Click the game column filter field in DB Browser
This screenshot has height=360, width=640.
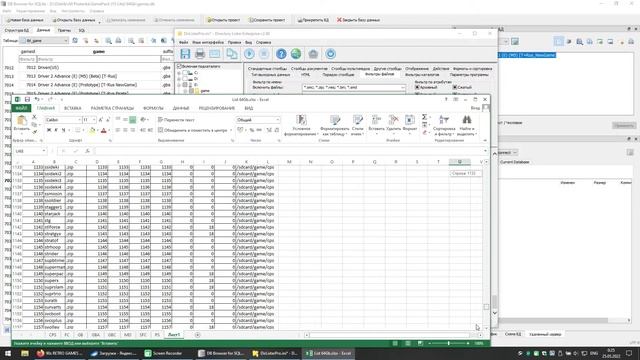(x=98, y=59)
